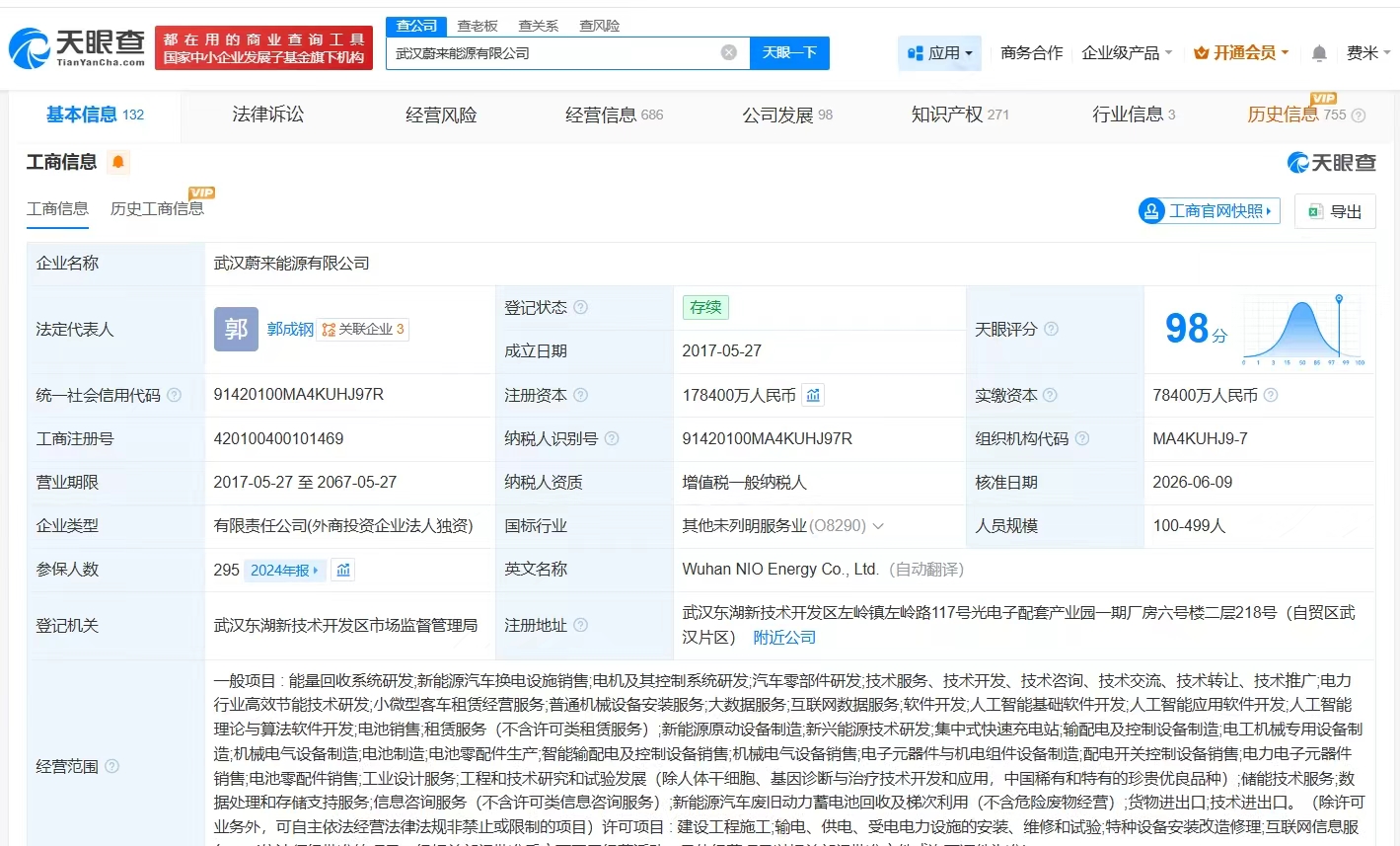This screenshot has width=1400, height=846.
Task: Select the 查公司 search tab
Action: point(416,26)
